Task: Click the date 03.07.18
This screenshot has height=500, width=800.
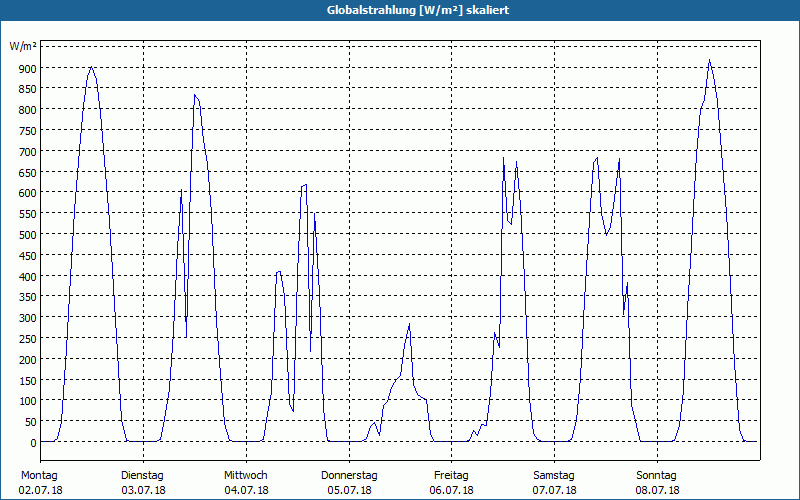Action: coord(143,490)
